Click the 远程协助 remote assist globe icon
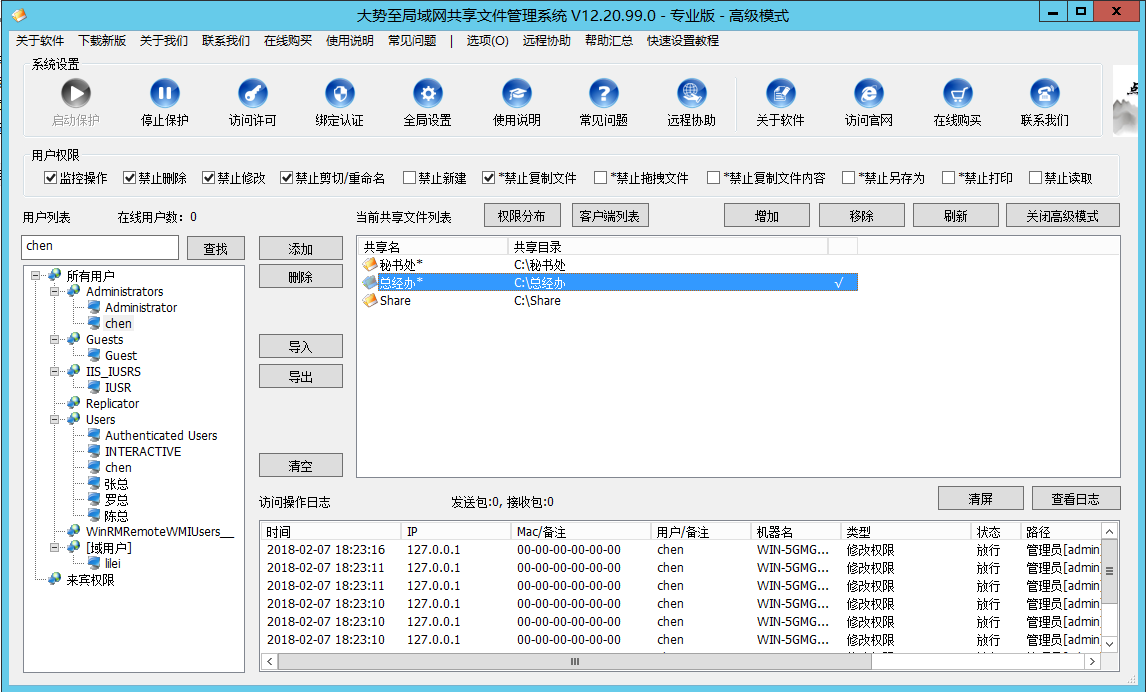Image resolution: width=1146 pixels, height=692 pixels. 691,94
